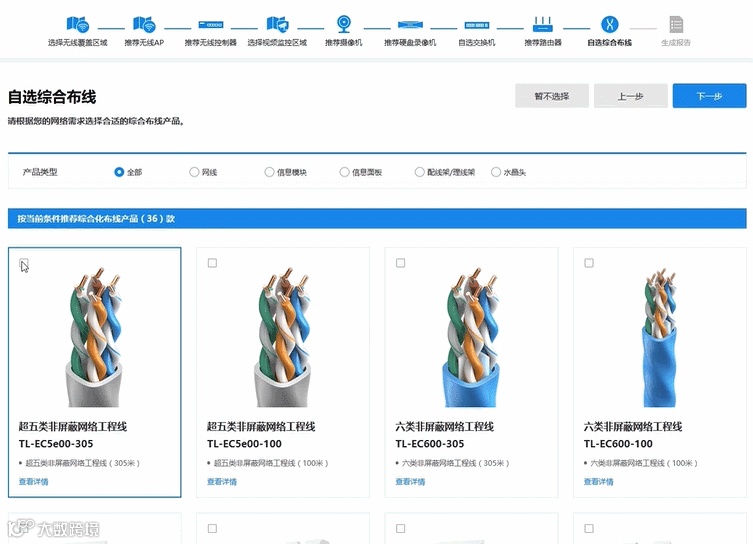Click the 自选综合布线 step label
This screenshot has height=544, width=753.
coord(609,43)
